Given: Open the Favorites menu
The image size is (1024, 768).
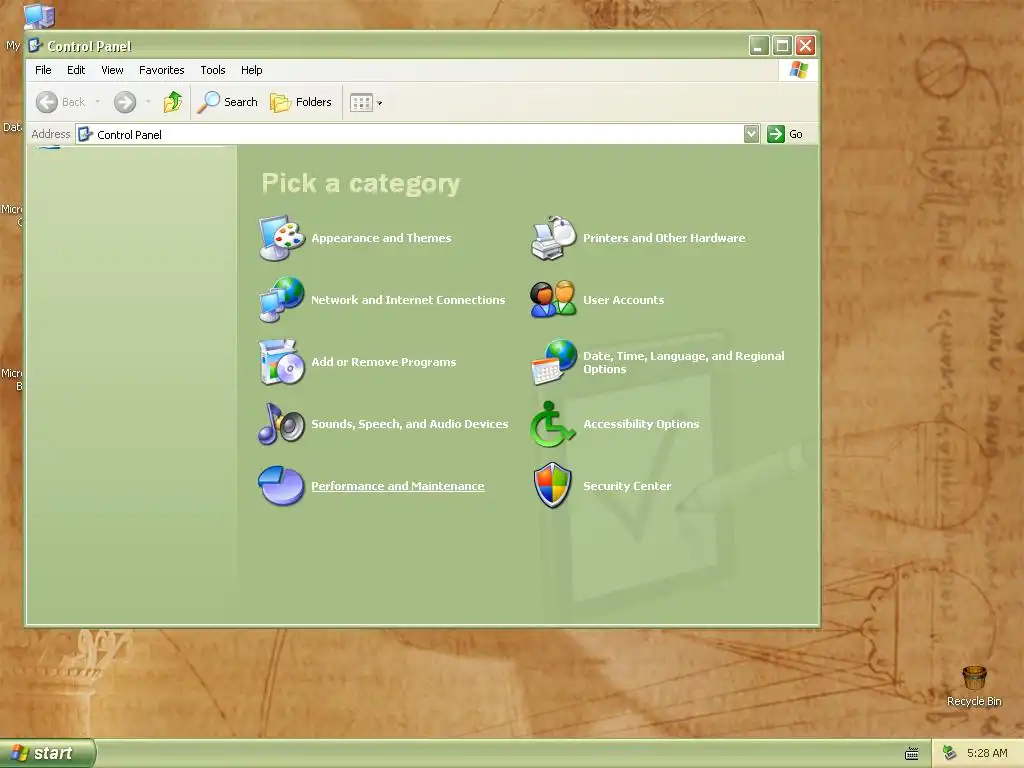Looking at the screenshot, I should pyautogui.click(x=161, y=70).
